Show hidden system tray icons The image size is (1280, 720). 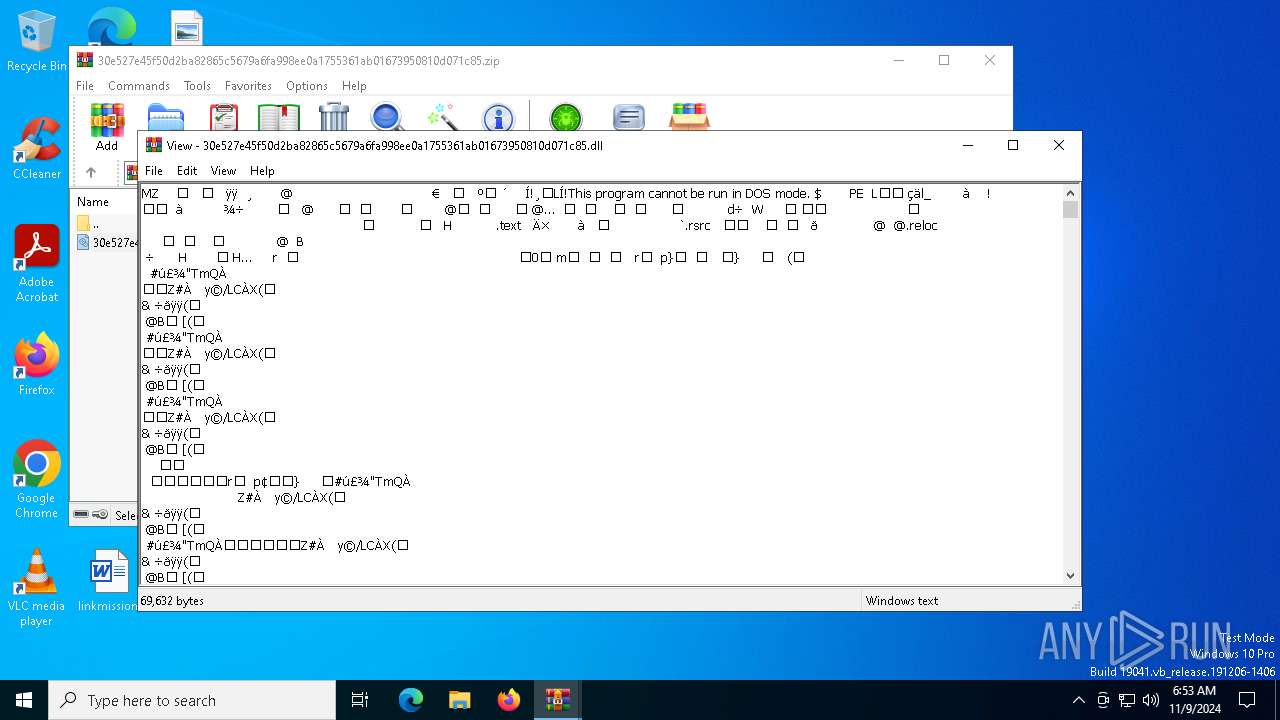click(x=1078, y=700)
